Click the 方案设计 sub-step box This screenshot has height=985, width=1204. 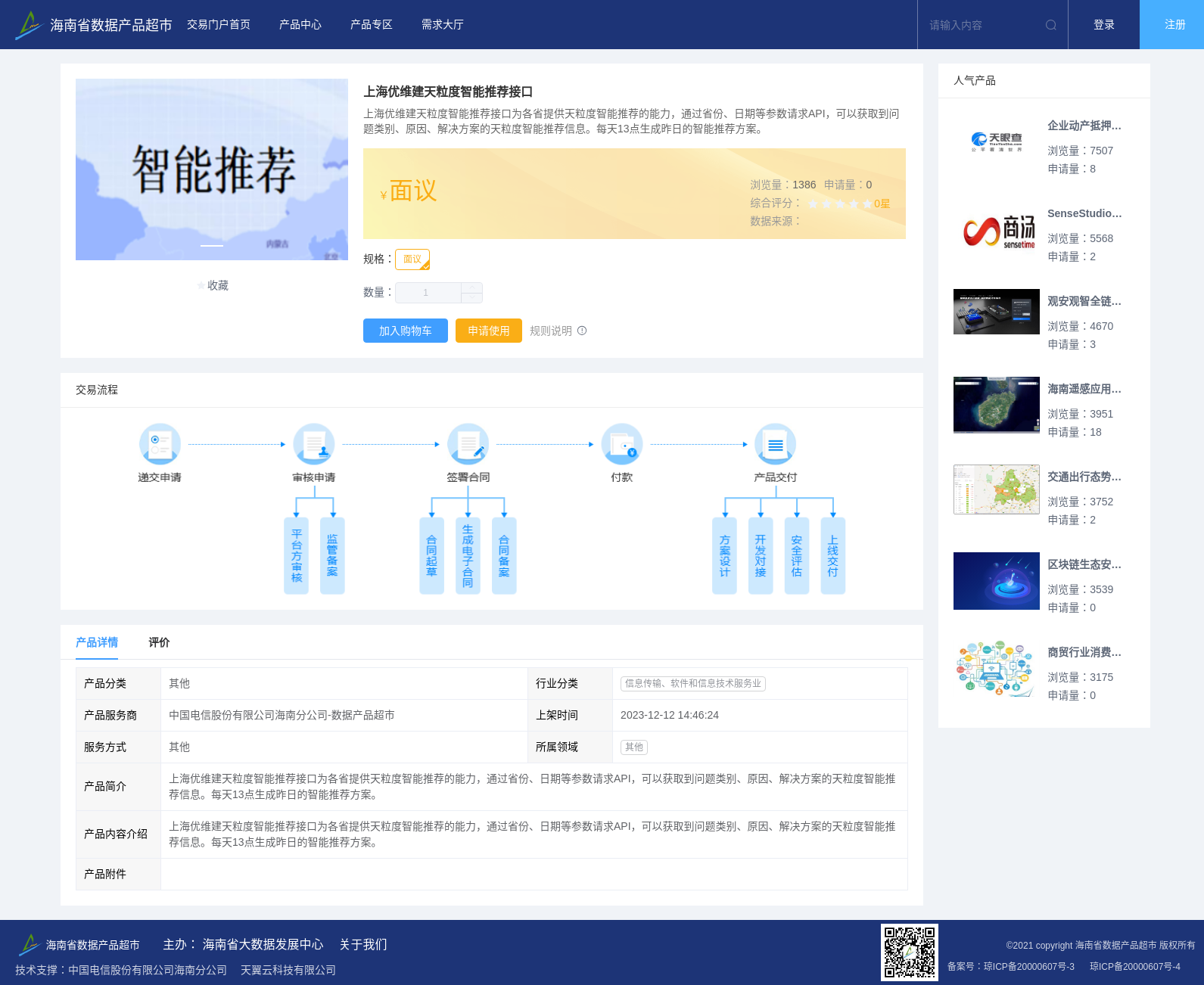pyautogui.click(x=724, y=556)
